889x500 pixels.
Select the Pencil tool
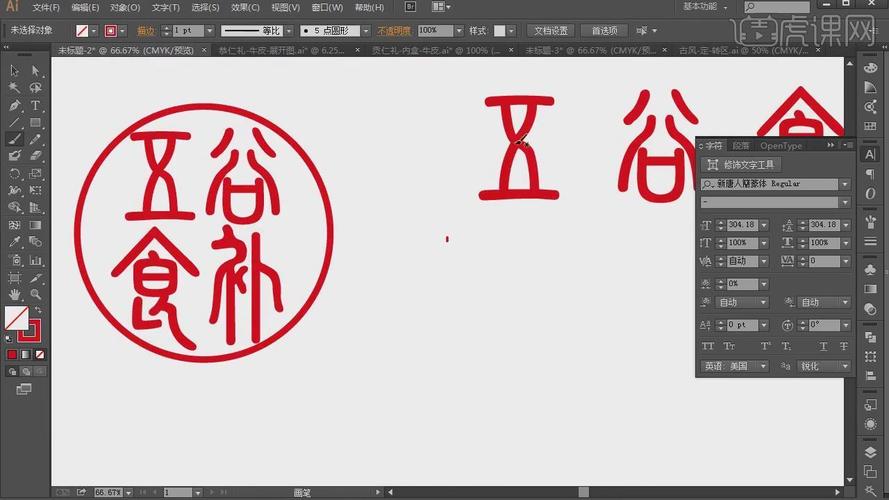pyautogui.click(x=35, y=139)
